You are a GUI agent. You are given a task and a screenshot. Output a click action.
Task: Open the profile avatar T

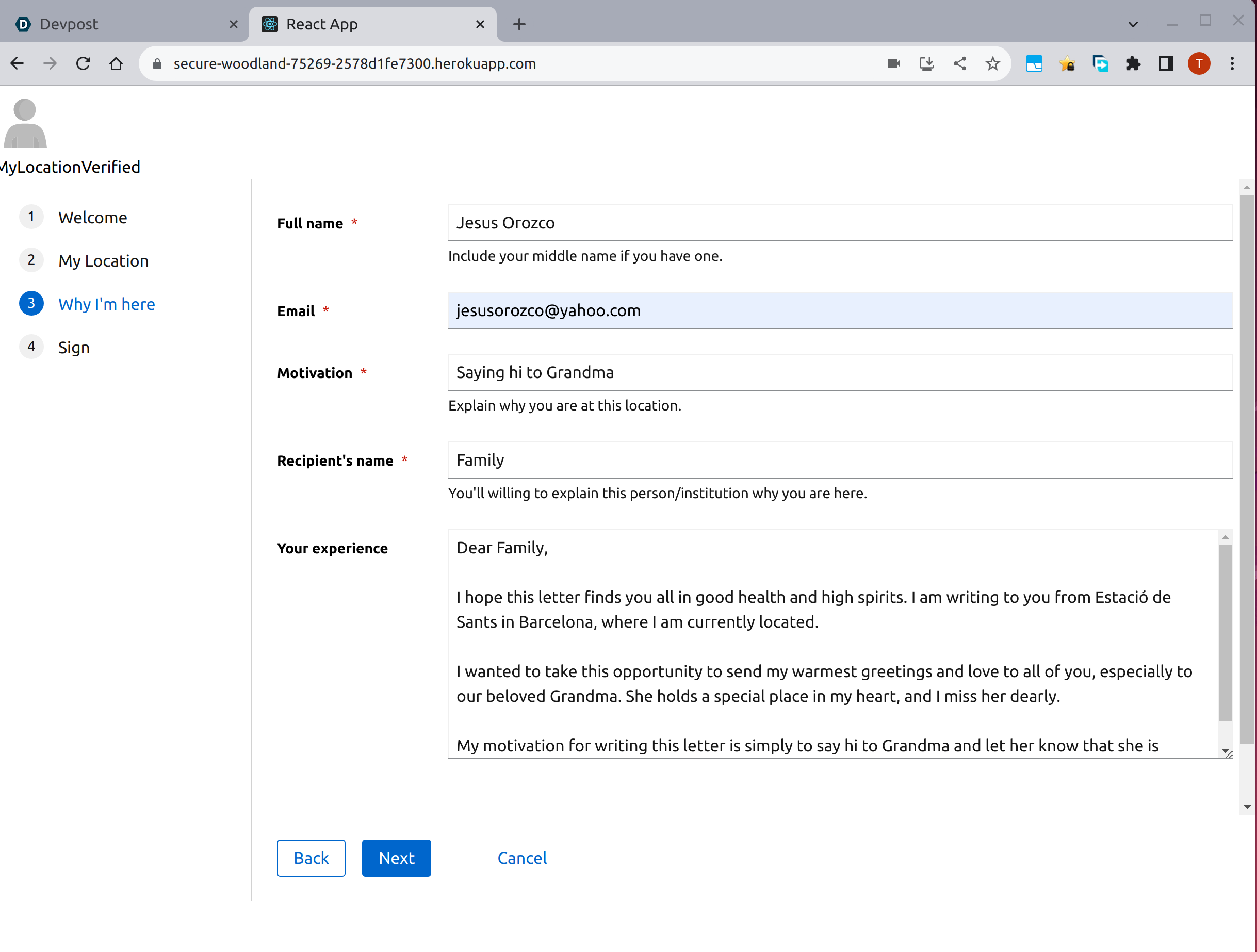1199,63
